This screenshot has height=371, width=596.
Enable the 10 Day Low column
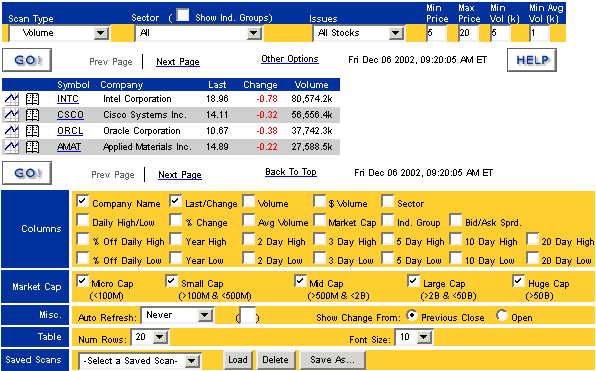click(x=456, y=258)
